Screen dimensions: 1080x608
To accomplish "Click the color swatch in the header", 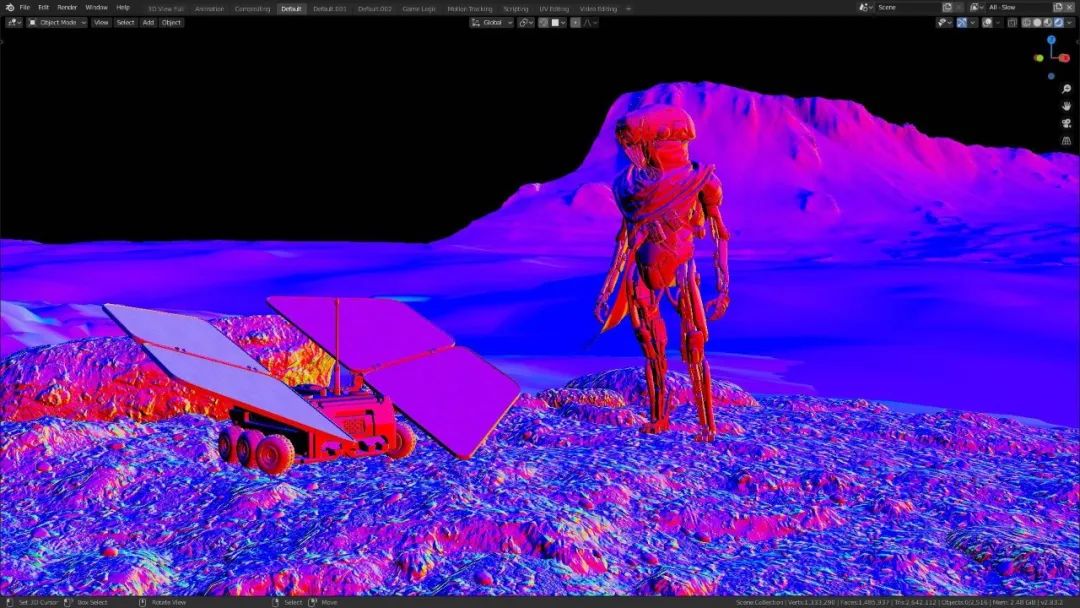I will 556,22.
